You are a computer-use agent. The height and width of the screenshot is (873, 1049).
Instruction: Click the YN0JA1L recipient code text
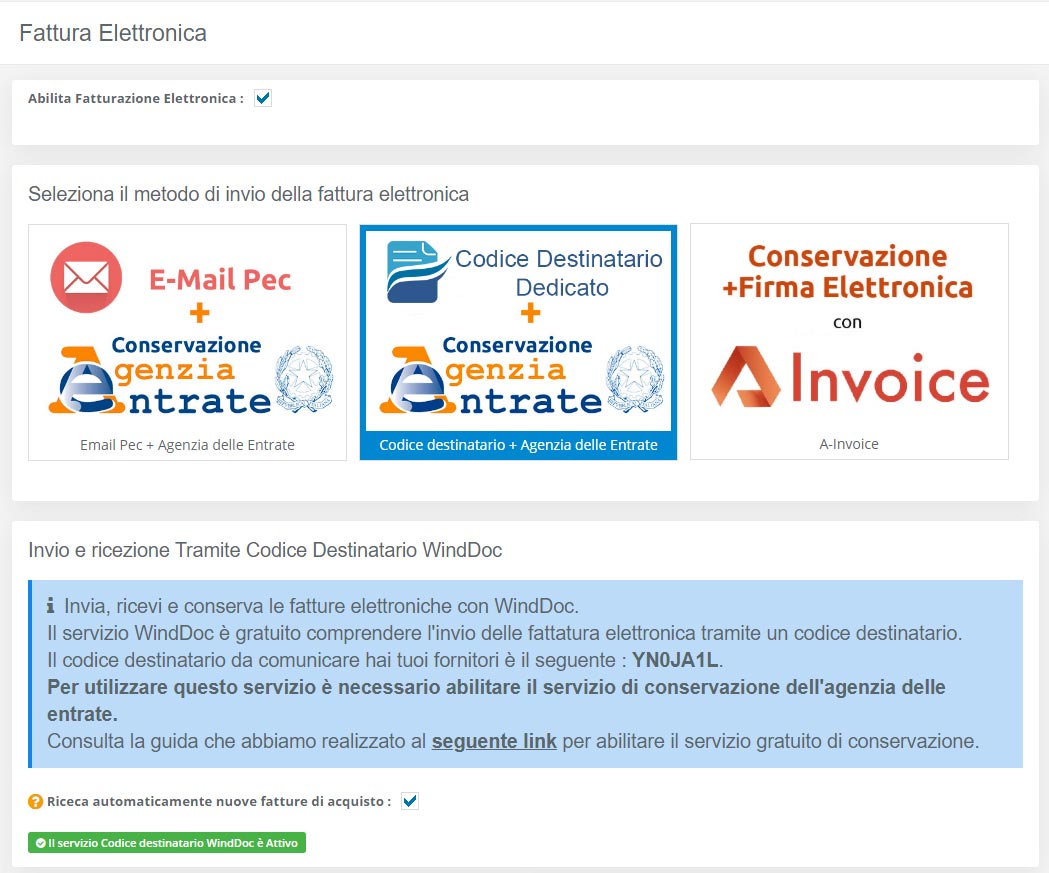(x=675, y=661)
